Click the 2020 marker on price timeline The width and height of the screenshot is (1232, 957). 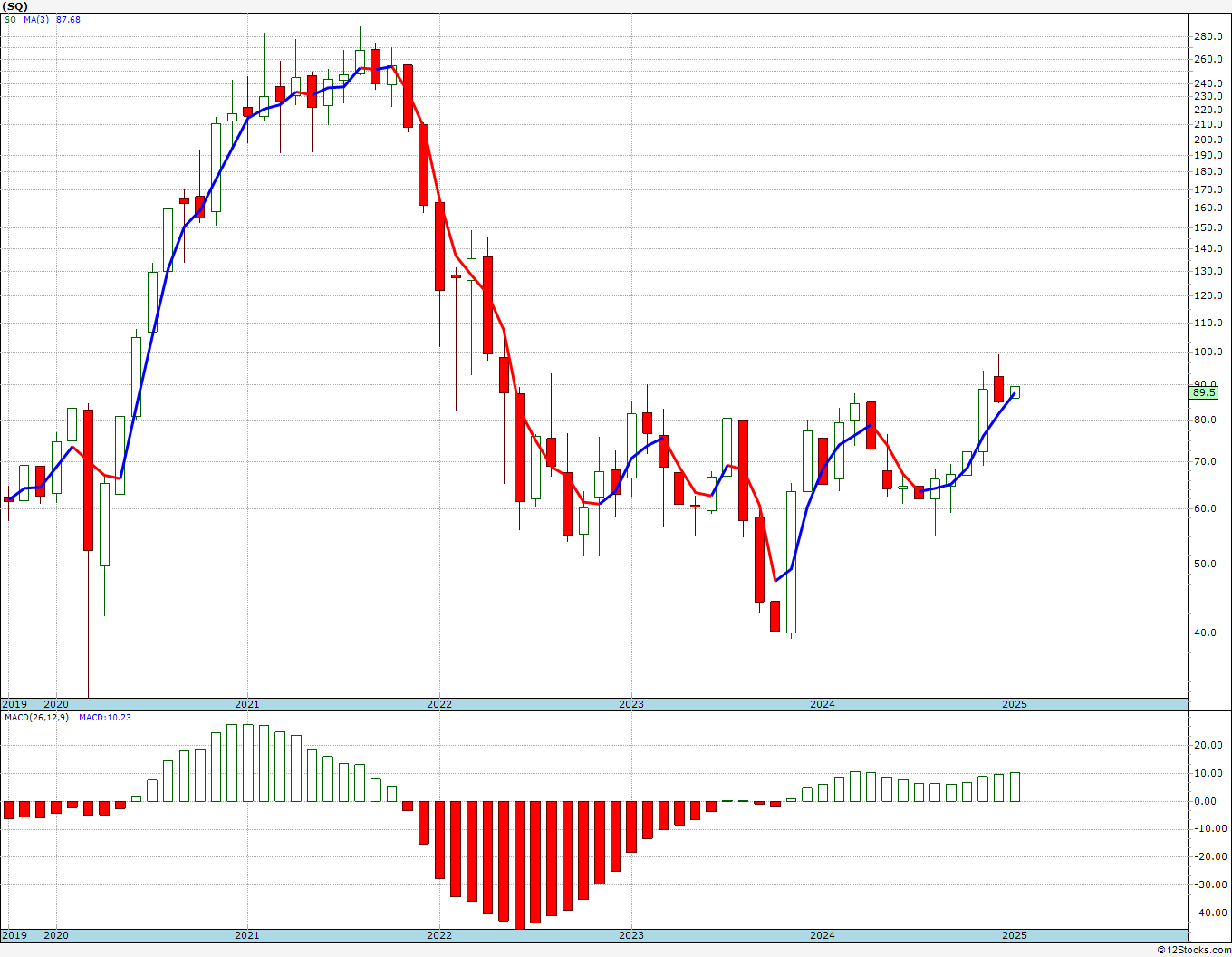[56, 704]
